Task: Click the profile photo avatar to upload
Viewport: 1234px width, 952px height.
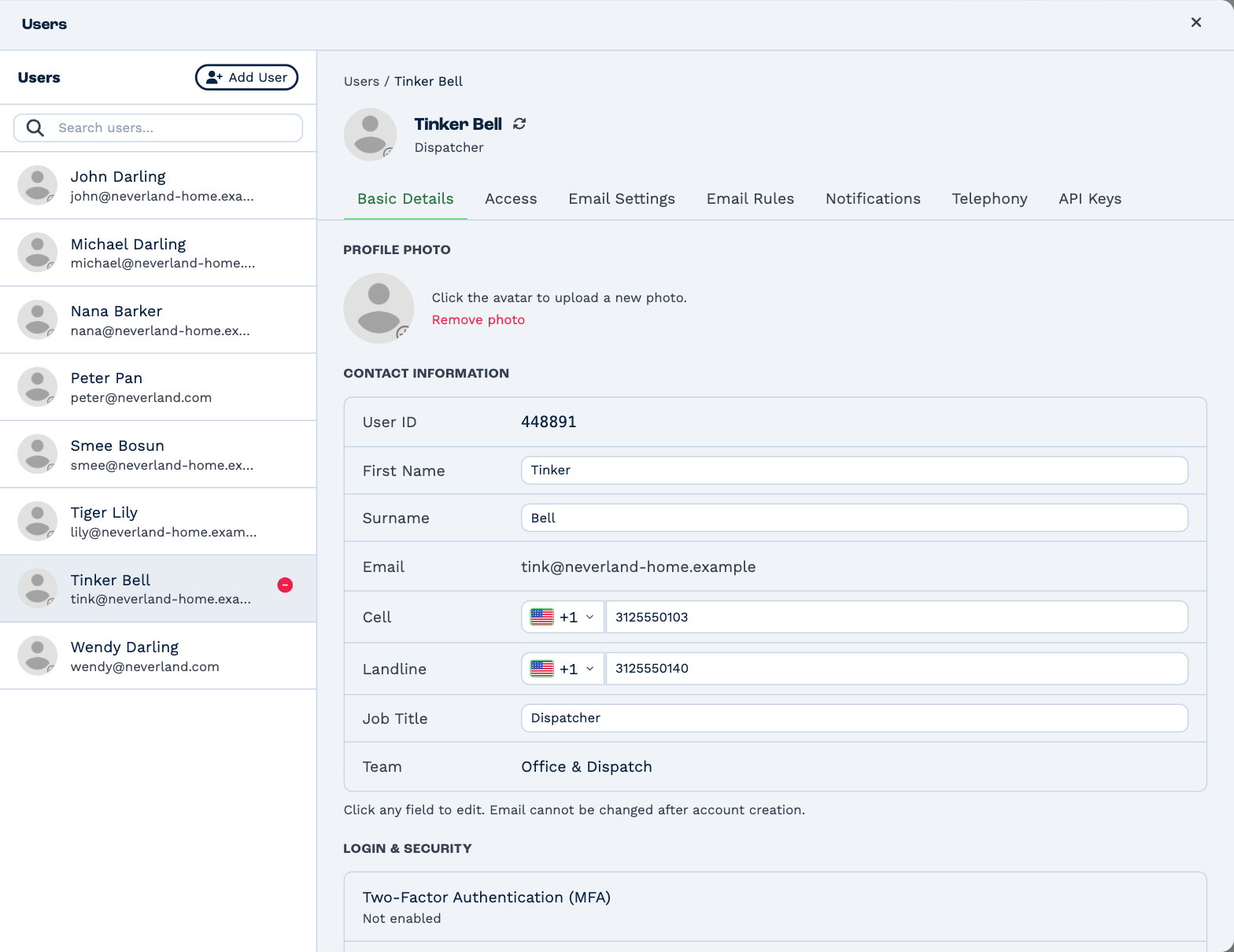Action: point(379,308)
